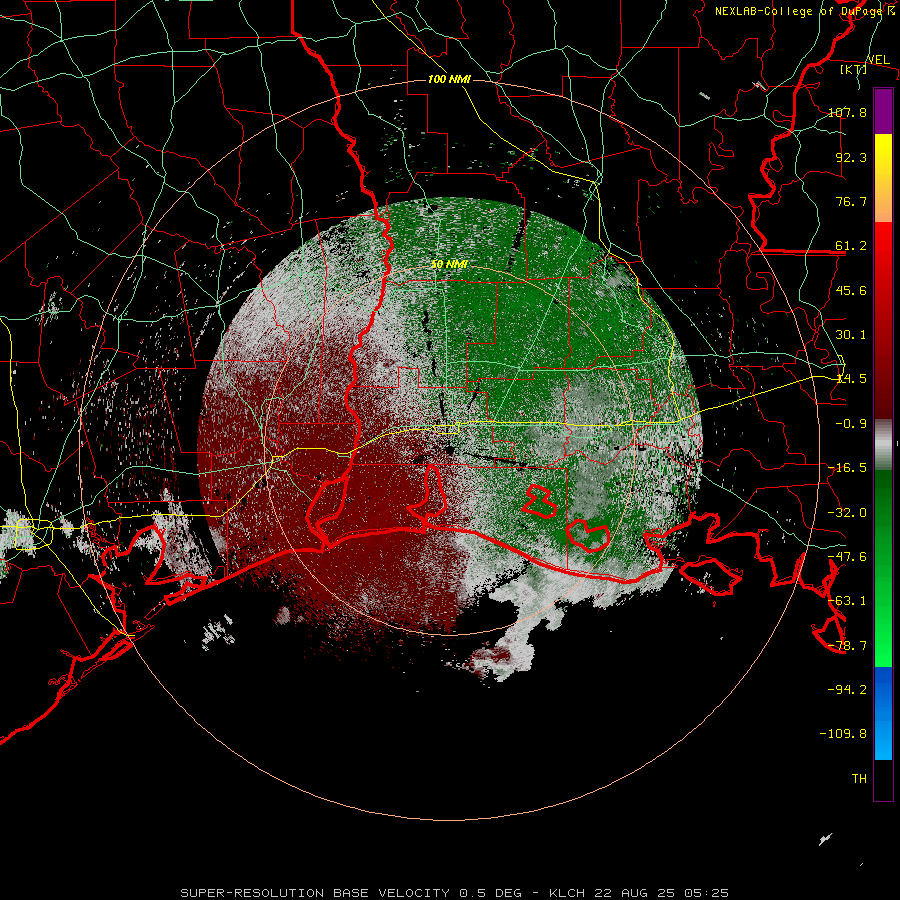Select the 76.7 scale value
The width and height of the screenshot is (900, 900).
pos(851,201)
